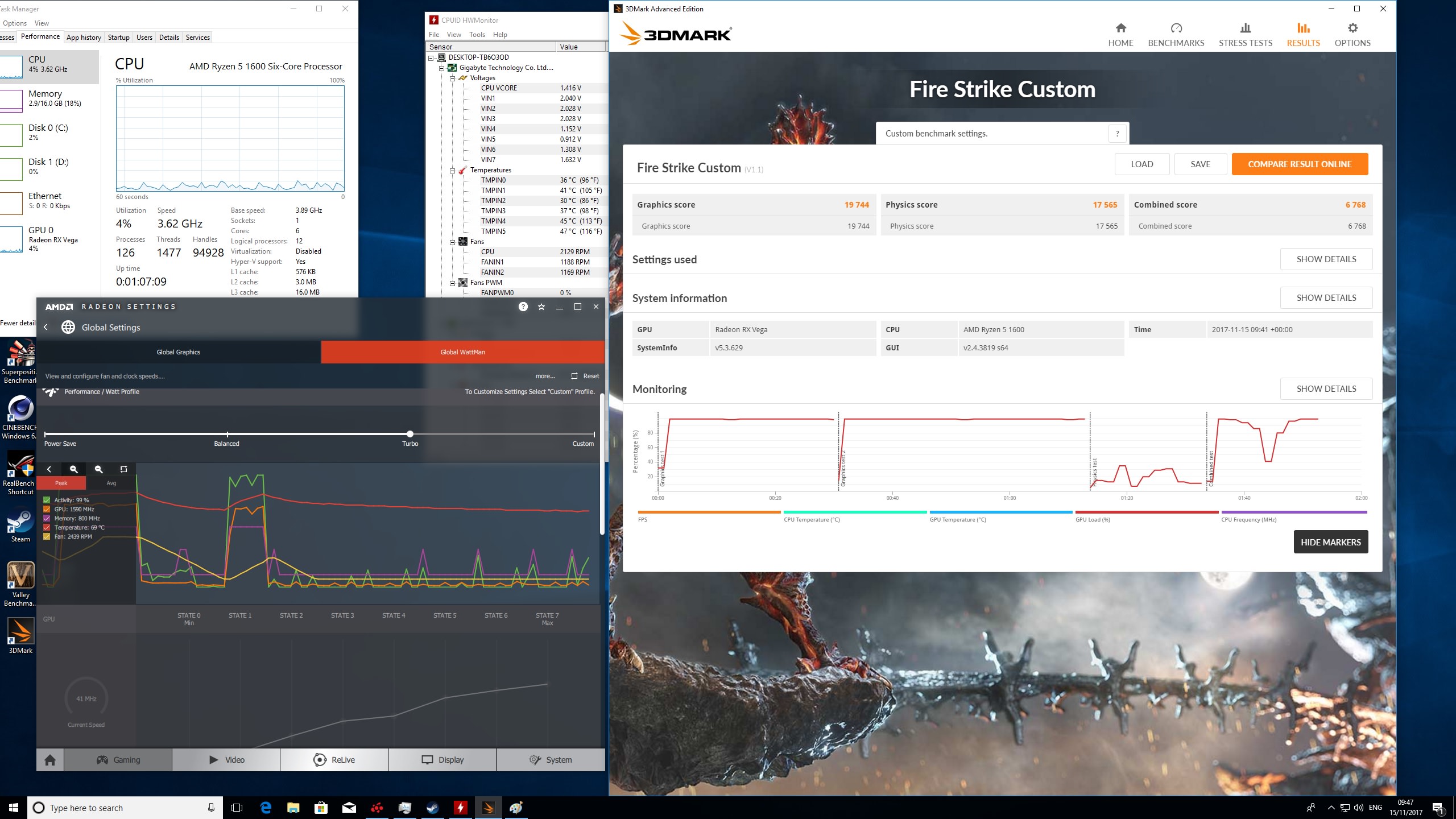Open 3DMark desktop shortcut
This screenshot has height=819, width=1456.
(20, 636)
